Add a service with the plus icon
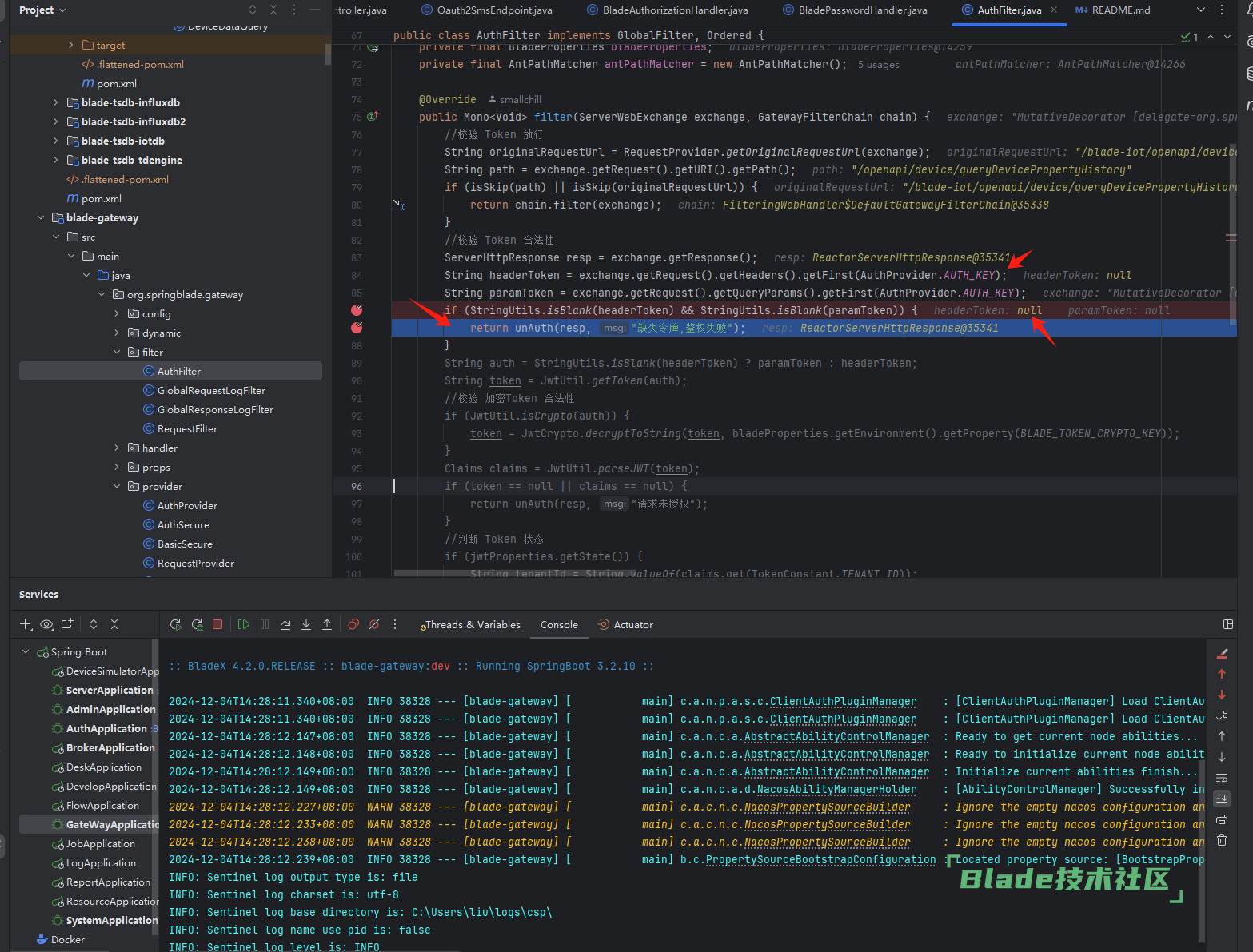This screenshot has width=1253, height=952. pyautogui.click(x=26, y=625)
